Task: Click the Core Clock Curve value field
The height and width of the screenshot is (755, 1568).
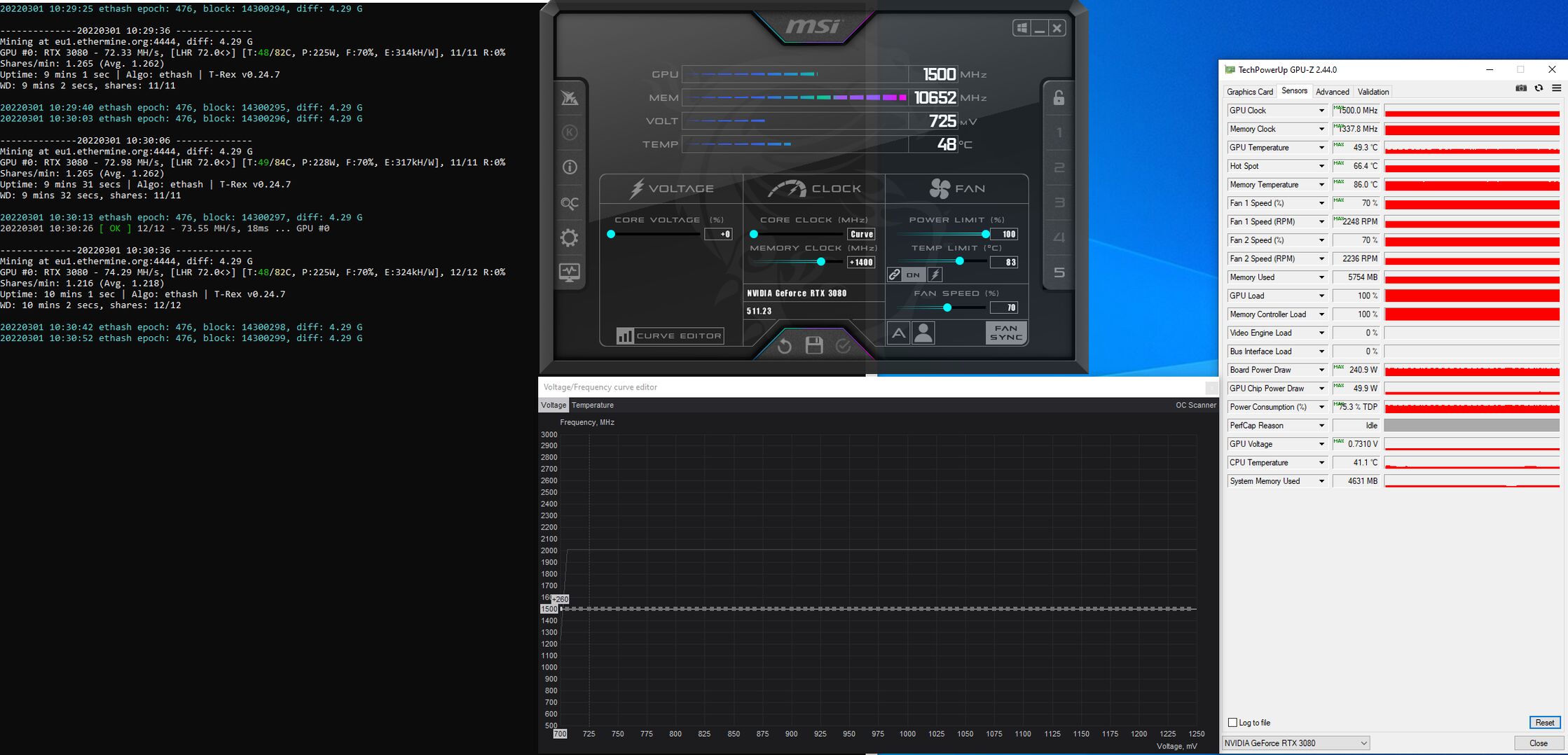Action: tap(861, 235)
